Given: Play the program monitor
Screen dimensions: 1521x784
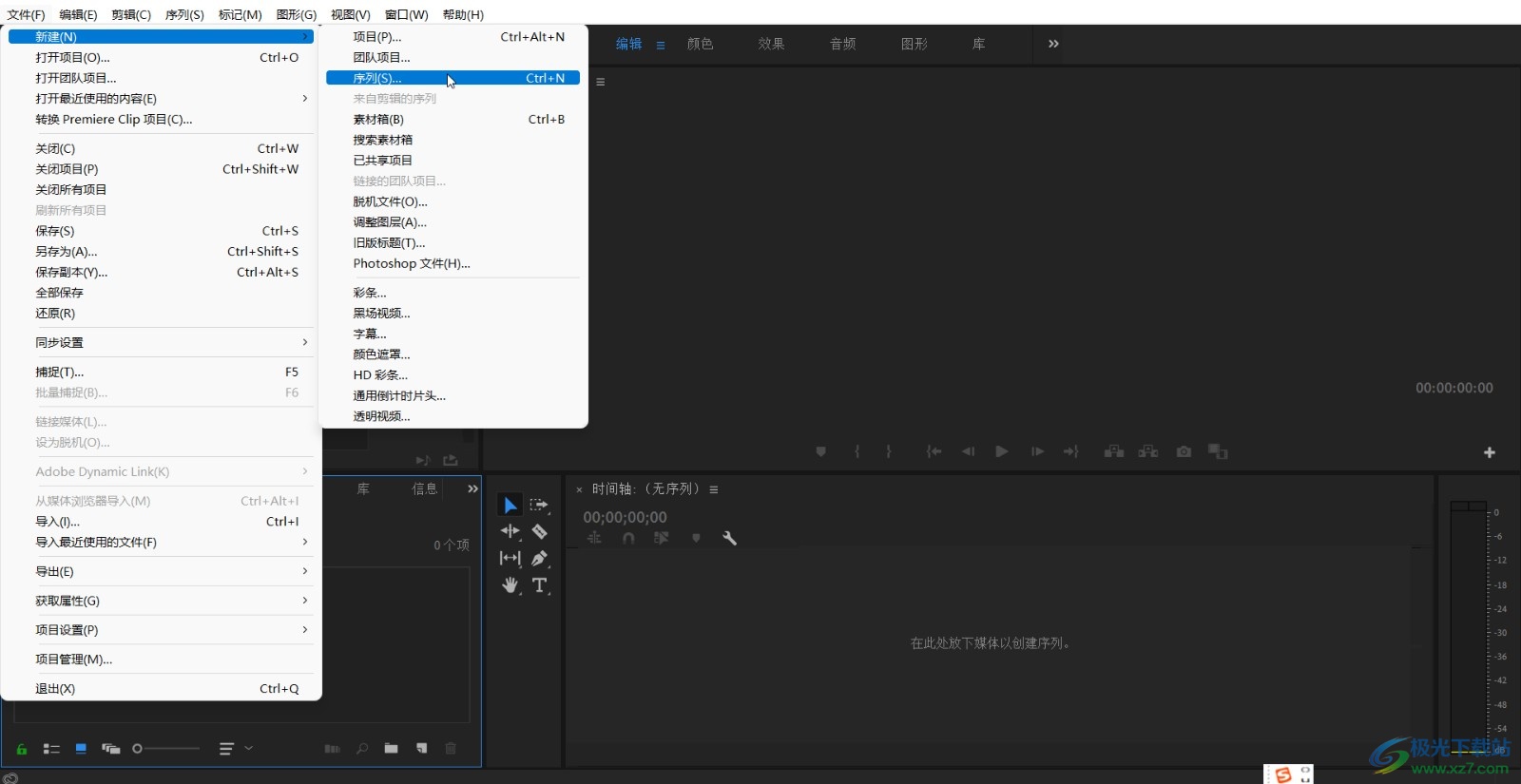Looking at the screenshot, I should [1001, 451].
